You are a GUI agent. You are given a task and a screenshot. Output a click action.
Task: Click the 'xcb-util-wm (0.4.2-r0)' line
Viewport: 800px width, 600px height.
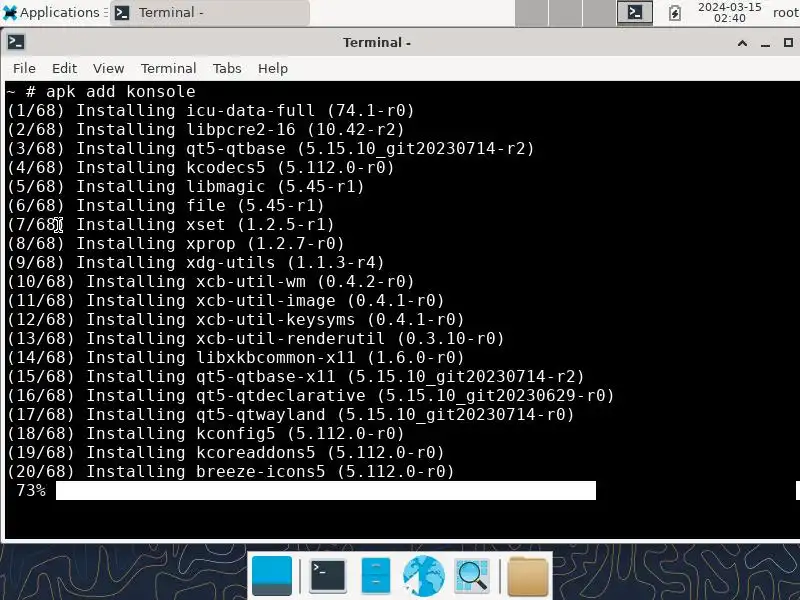[211, 282]
